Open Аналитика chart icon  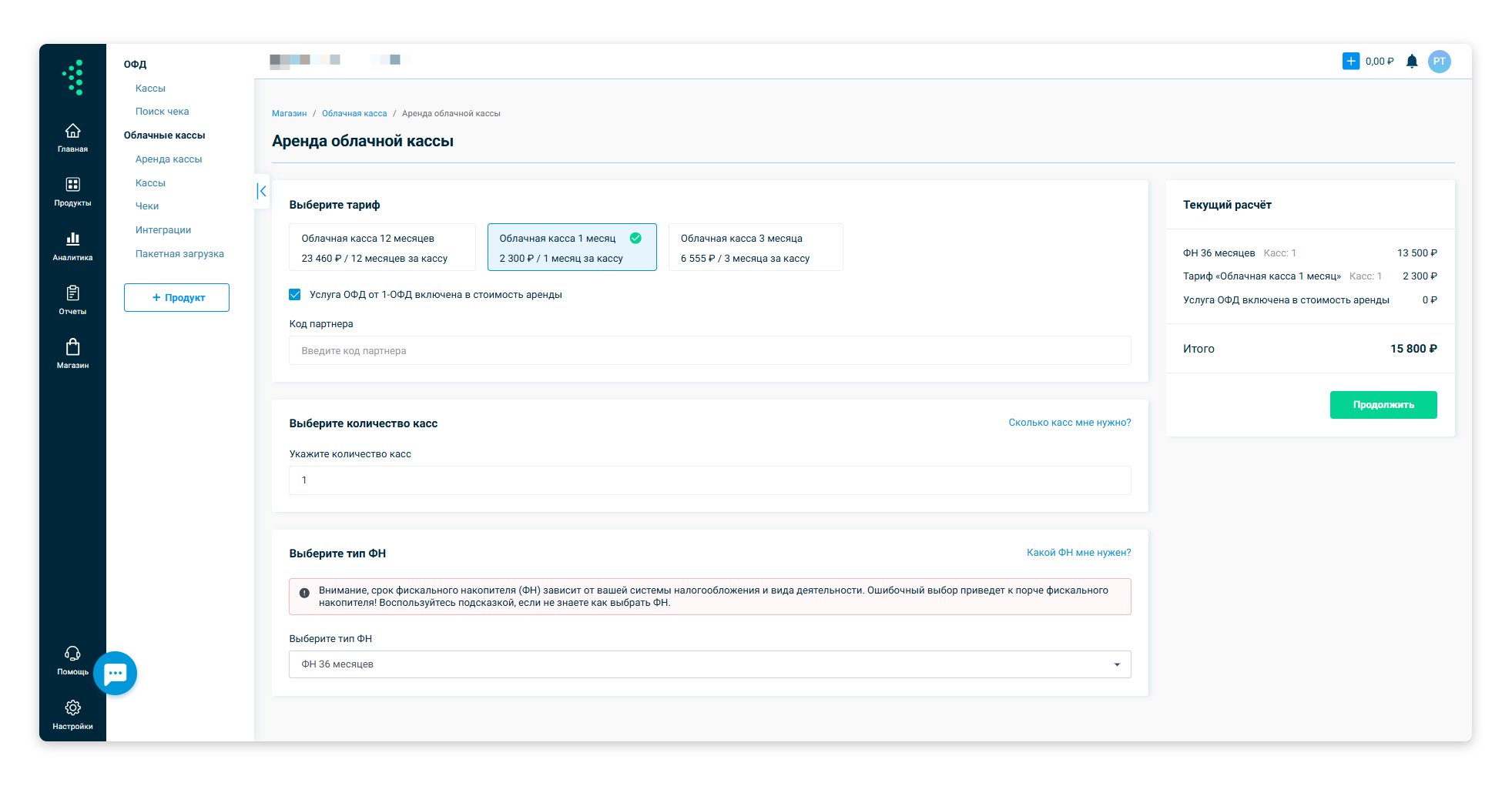[72, 239]
